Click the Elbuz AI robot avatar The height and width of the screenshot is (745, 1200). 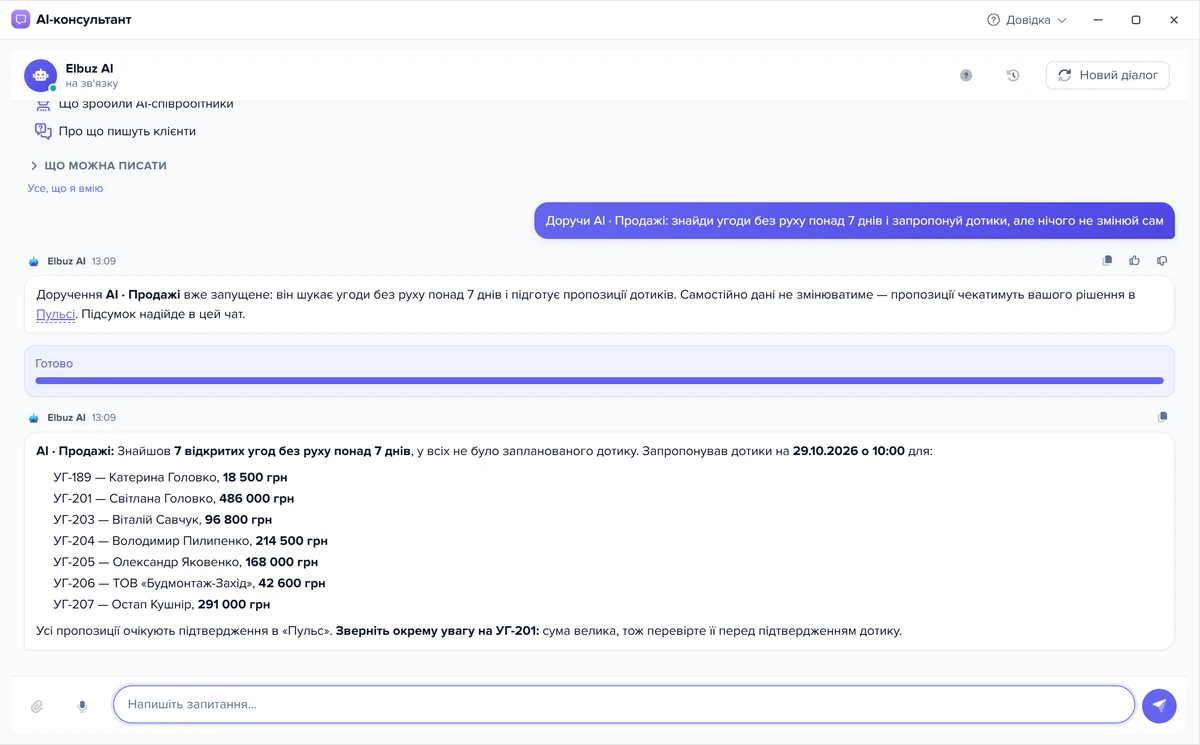click(40, 75)
